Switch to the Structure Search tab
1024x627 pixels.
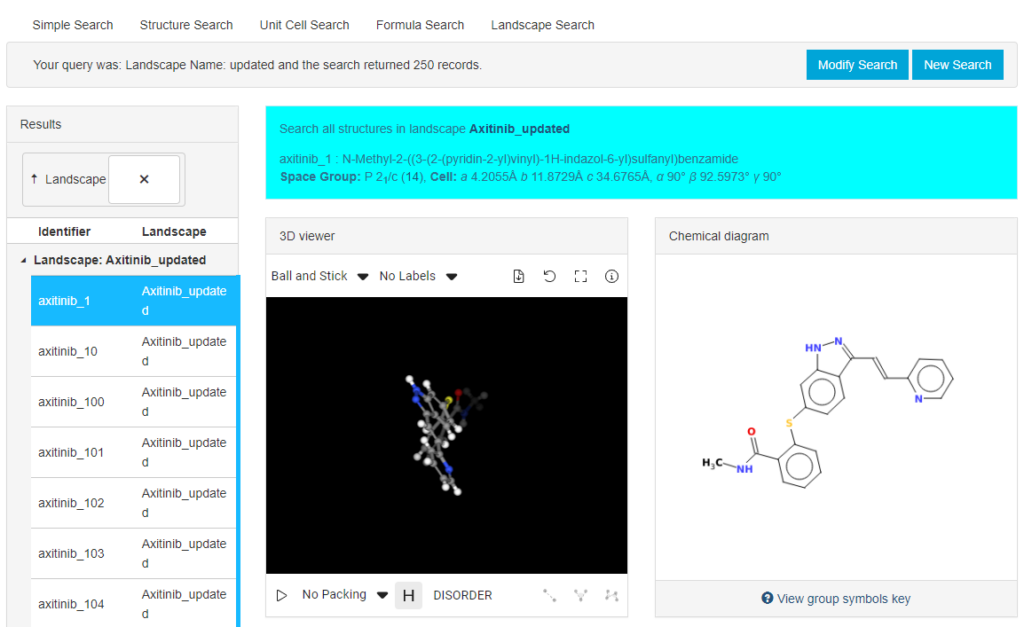pos(186,25)
